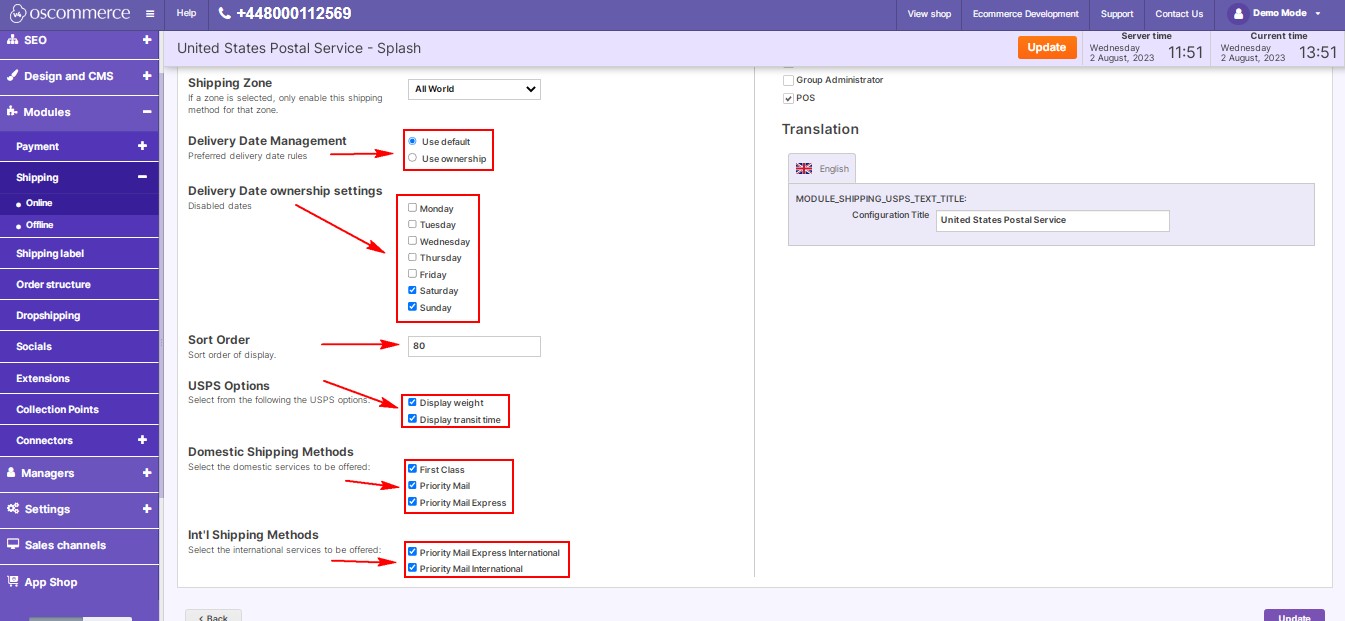
Task: Click the Settings gears icon
Action: [13, 509]
